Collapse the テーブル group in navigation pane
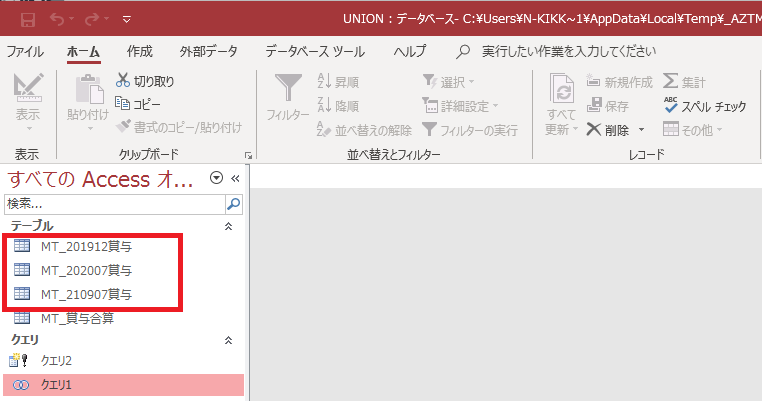The height and width of the screenshot is (401, 762). (x=227, y=226)
